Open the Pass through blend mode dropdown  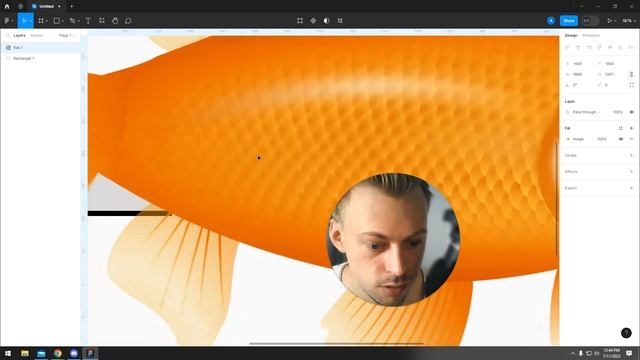click(587, 112)
